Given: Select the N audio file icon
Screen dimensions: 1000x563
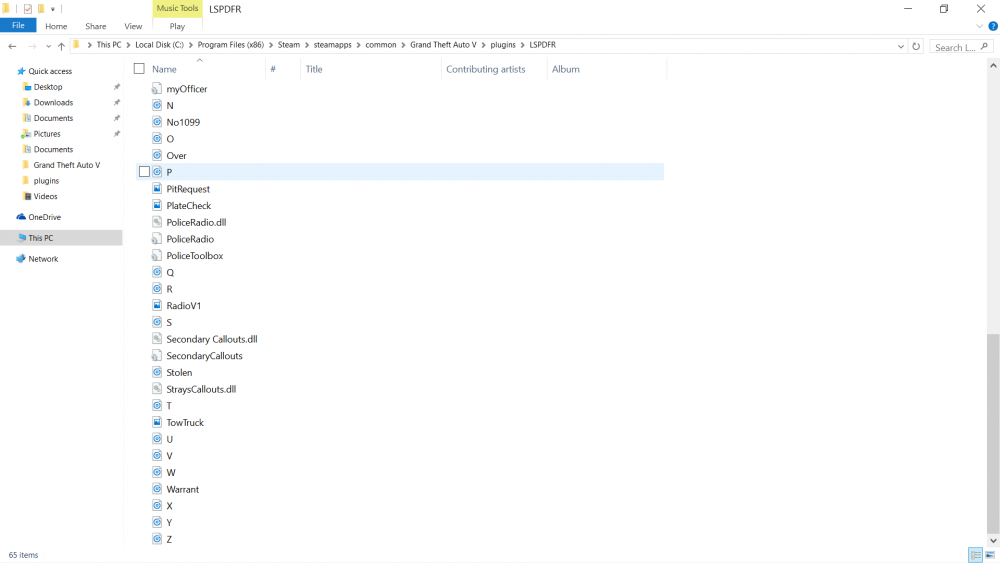Looking at the screenshot, I should coord(157,105).
